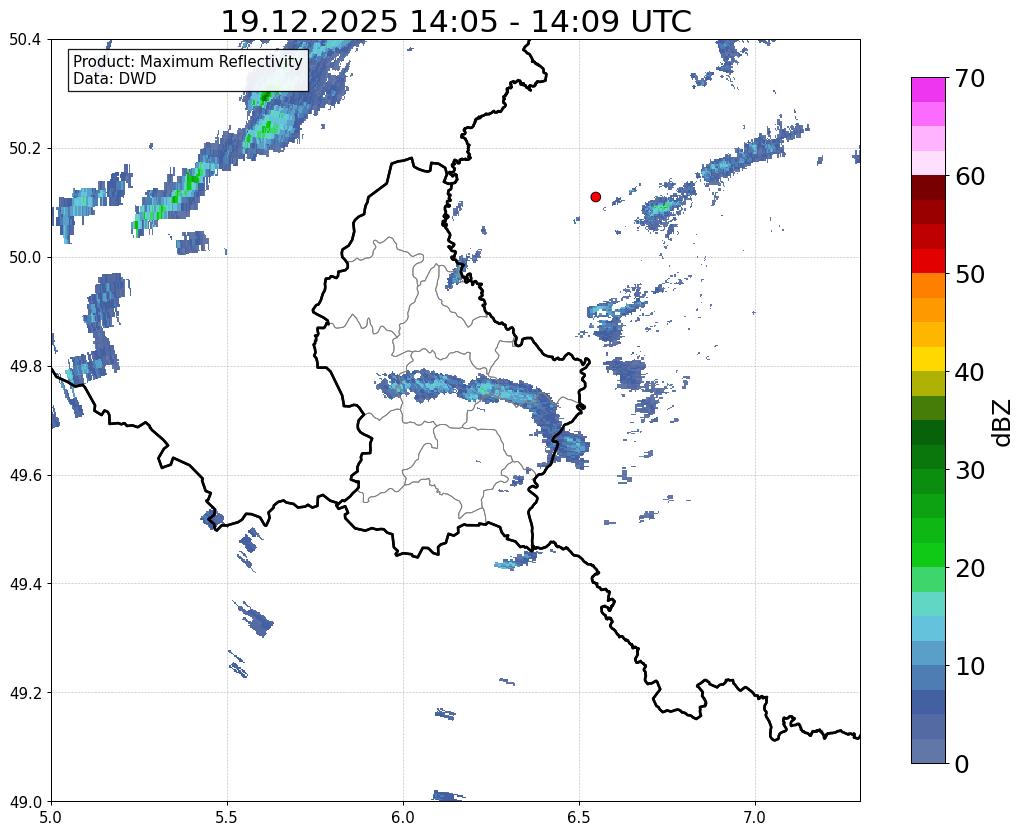Click the longitude axis label 5.5
The image size is (1023, 834).
click(x=227, y=817)
